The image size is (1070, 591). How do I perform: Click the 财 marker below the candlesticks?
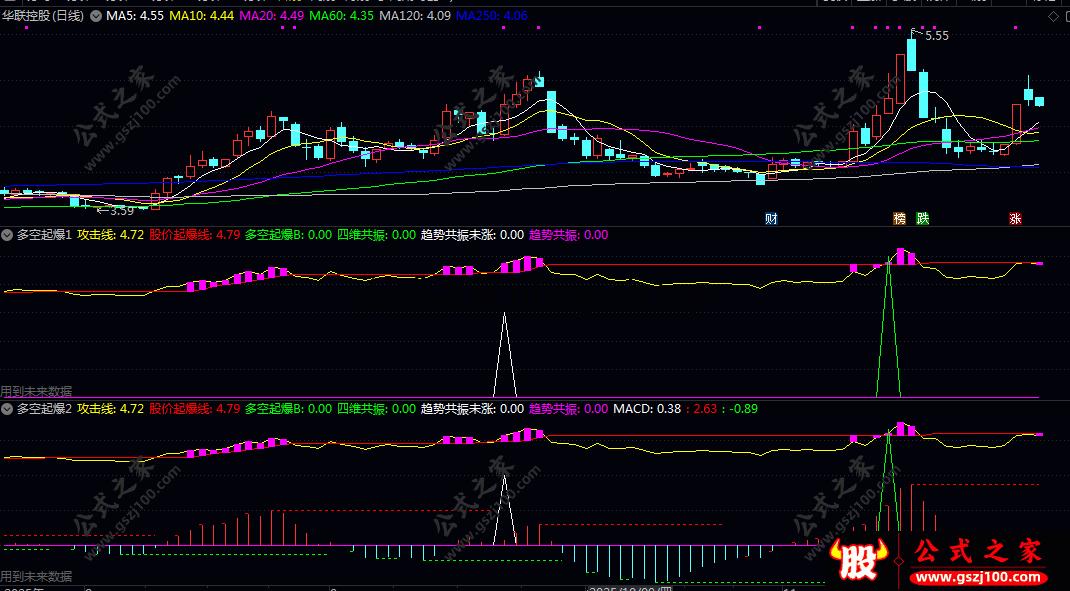771,218
